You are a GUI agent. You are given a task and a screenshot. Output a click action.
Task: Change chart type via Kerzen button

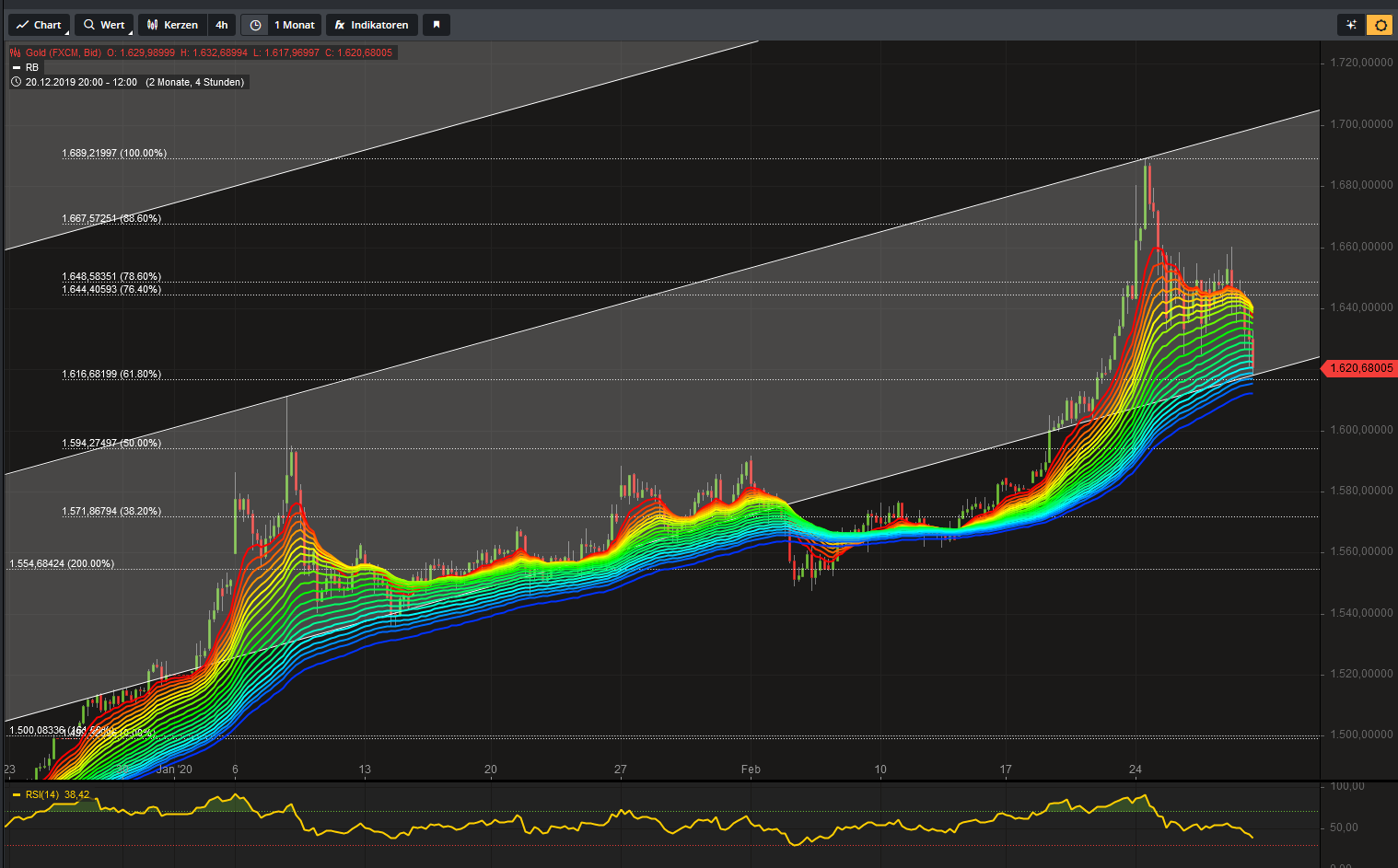click(x=172, y=25)
